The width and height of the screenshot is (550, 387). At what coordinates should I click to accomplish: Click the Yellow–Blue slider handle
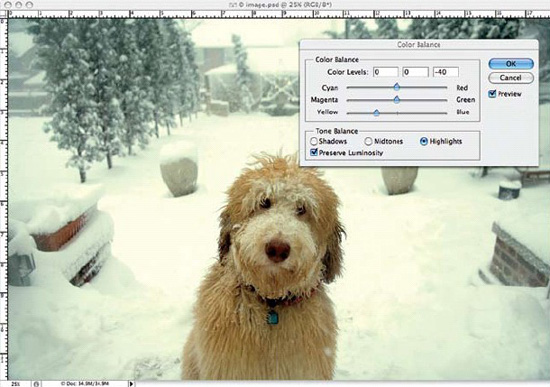tap(376, 113)
